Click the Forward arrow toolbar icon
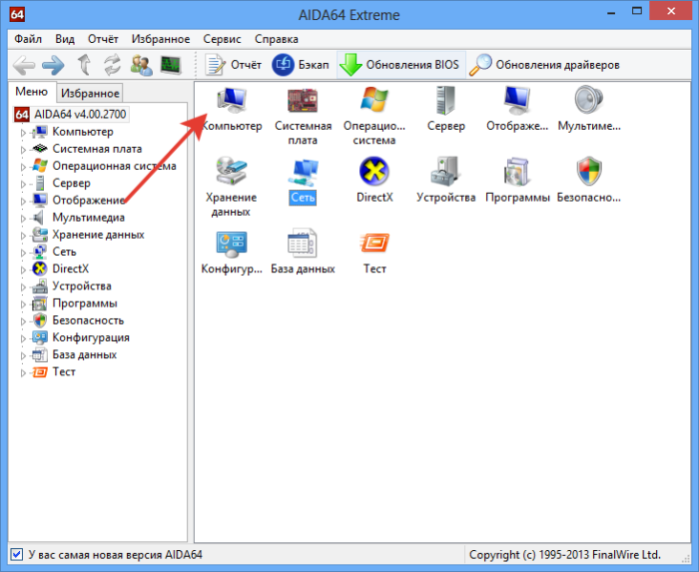Viewport: 699px width, 572px height. (x=53, y=66)
